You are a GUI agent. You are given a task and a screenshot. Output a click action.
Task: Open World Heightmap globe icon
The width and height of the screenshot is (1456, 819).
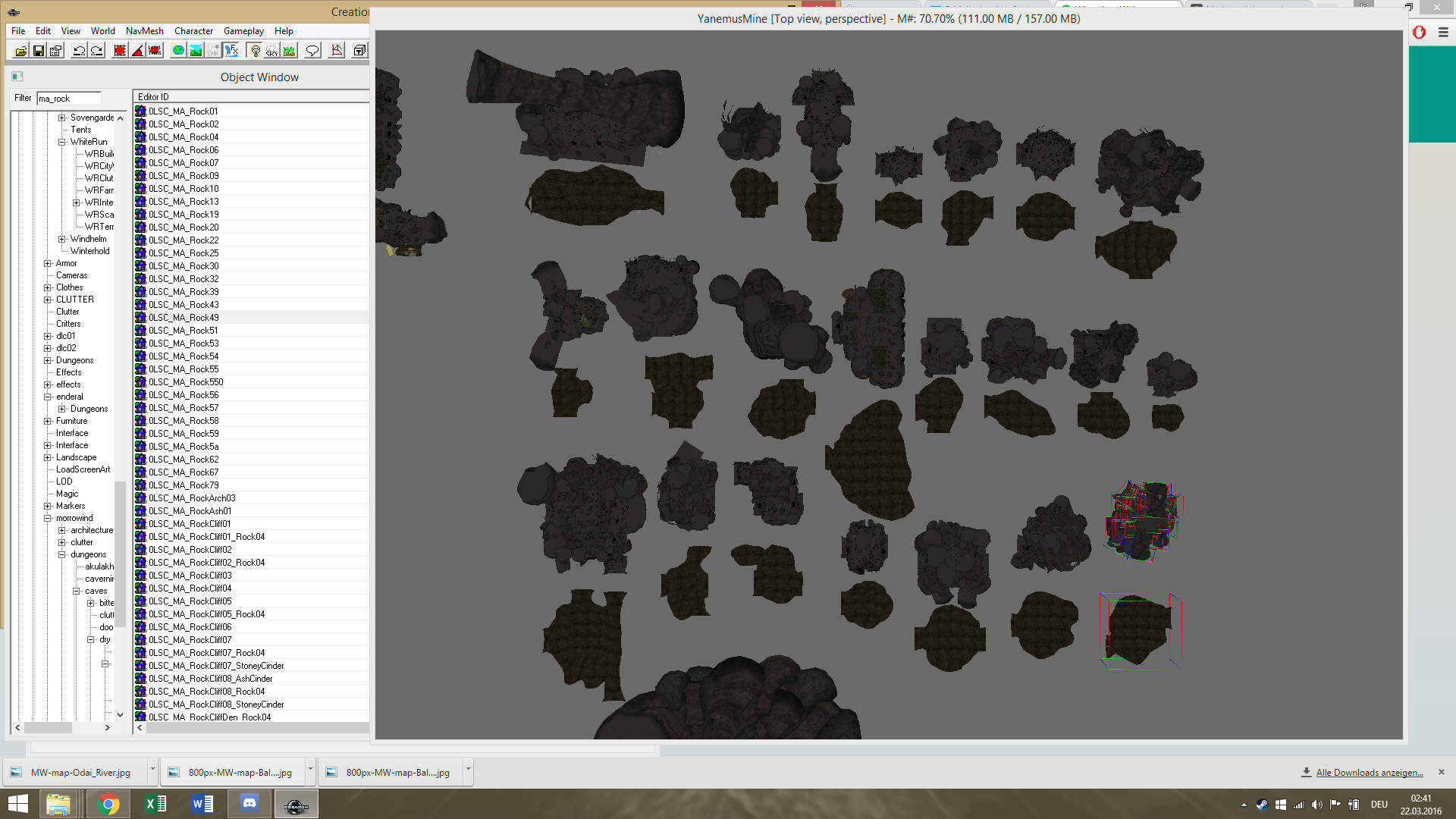pyautogui.click(x=178, y=51)
